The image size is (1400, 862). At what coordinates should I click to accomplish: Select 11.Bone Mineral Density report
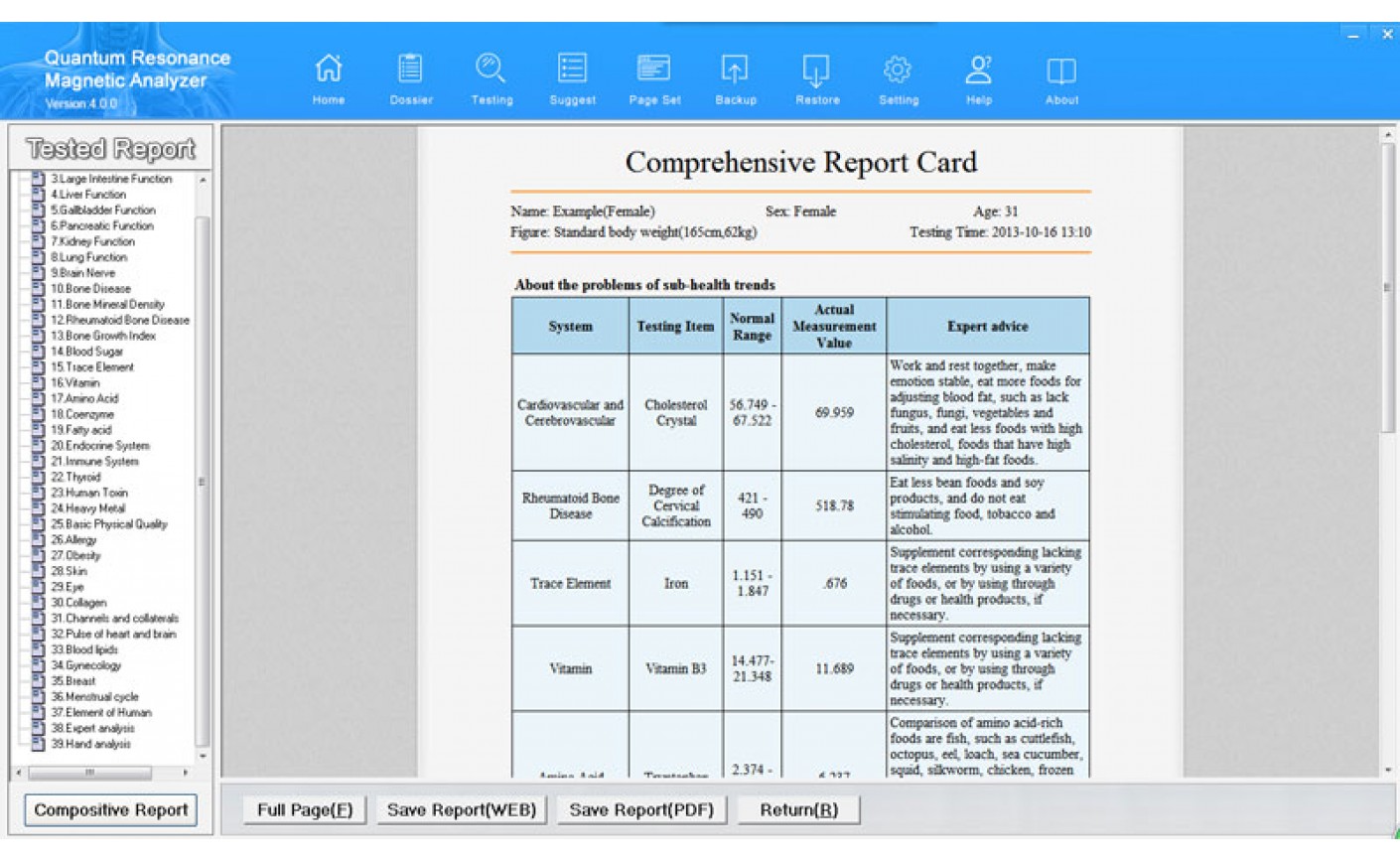(108, 305)
